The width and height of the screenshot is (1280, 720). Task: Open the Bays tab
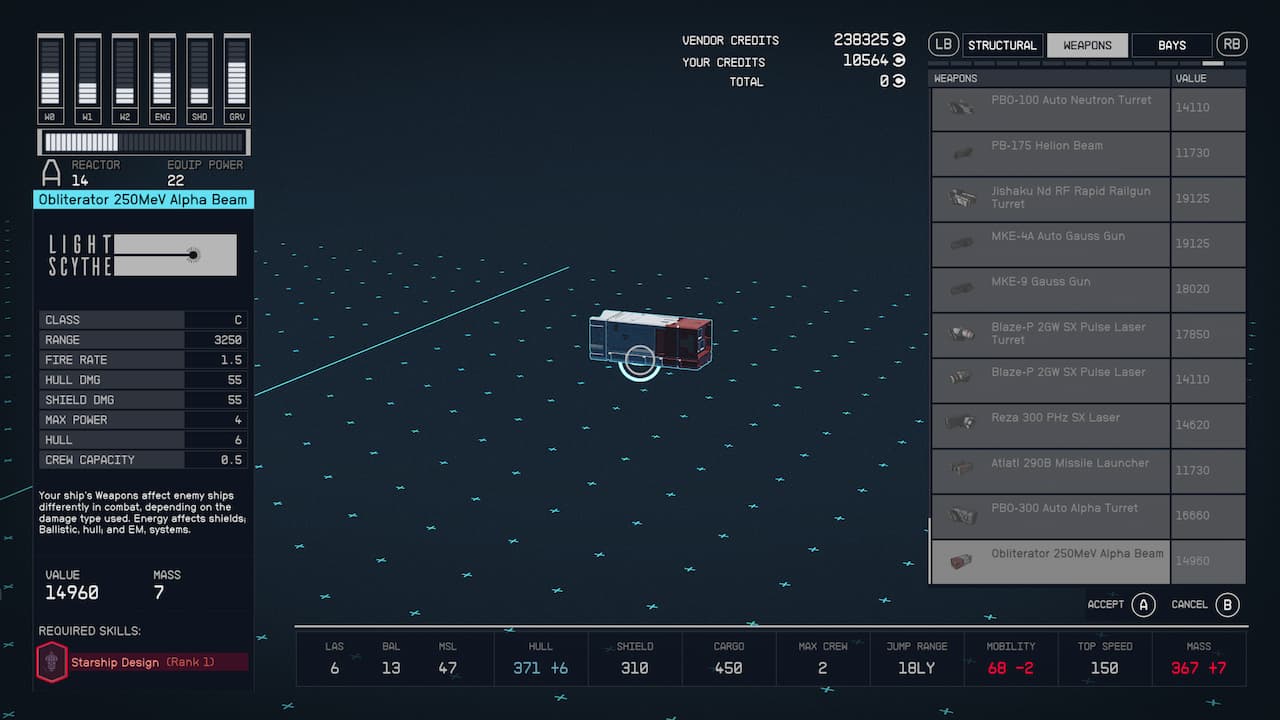[1171, 45]
